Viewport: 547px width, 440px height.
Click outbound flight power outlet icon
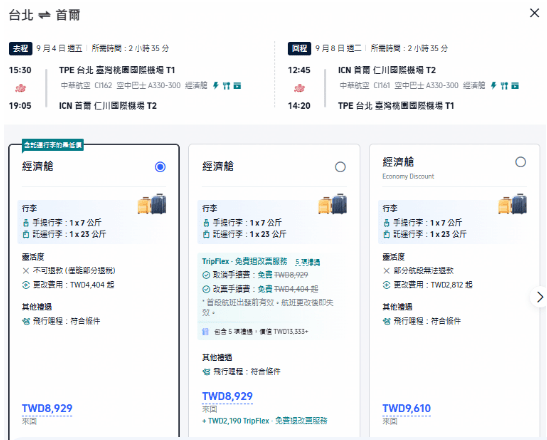(x=216, y=85)
